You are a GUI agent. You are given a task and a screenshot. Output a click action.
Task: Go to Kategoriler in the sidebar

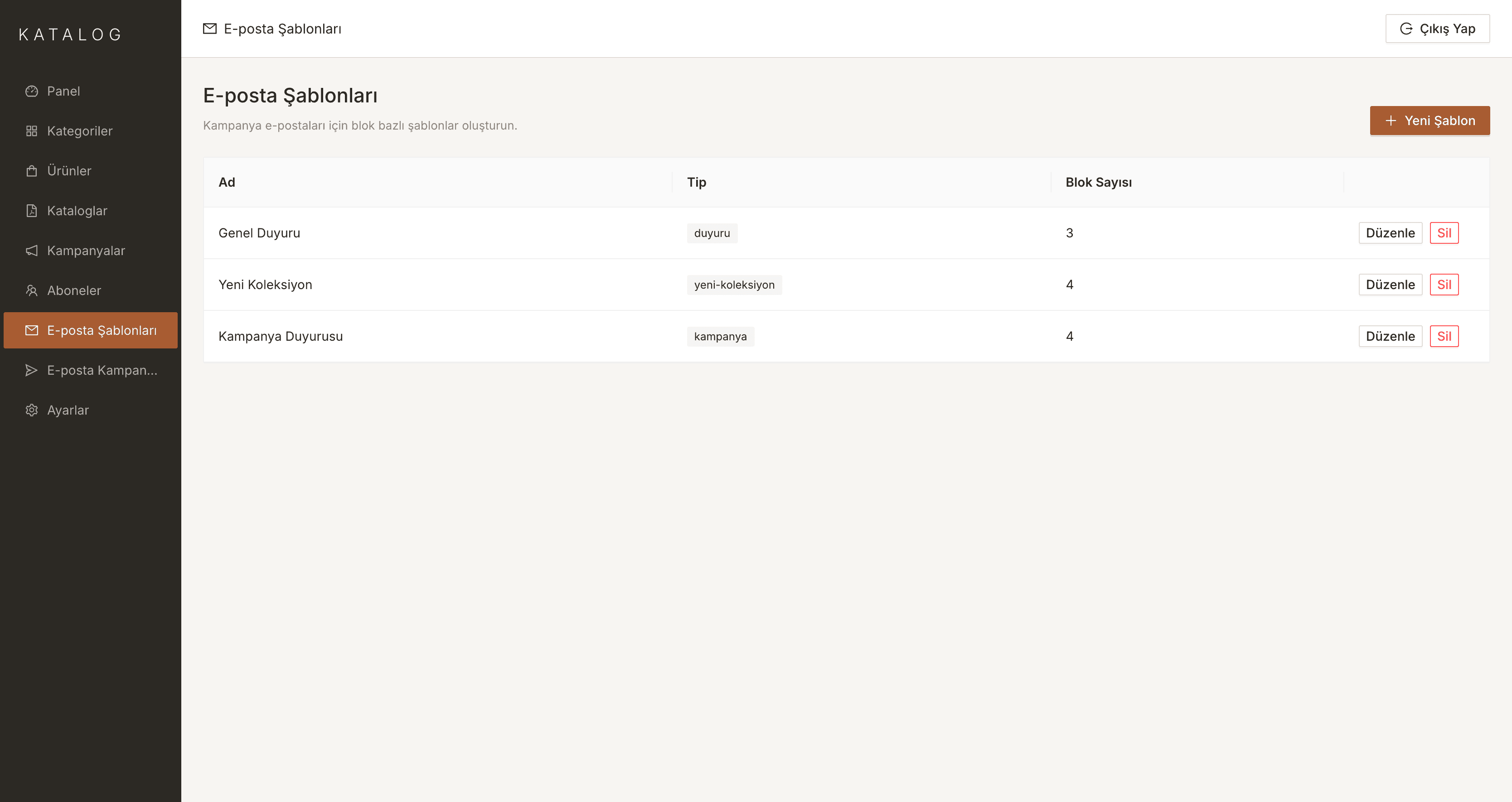pyautogui.click(x=90, y=131)
